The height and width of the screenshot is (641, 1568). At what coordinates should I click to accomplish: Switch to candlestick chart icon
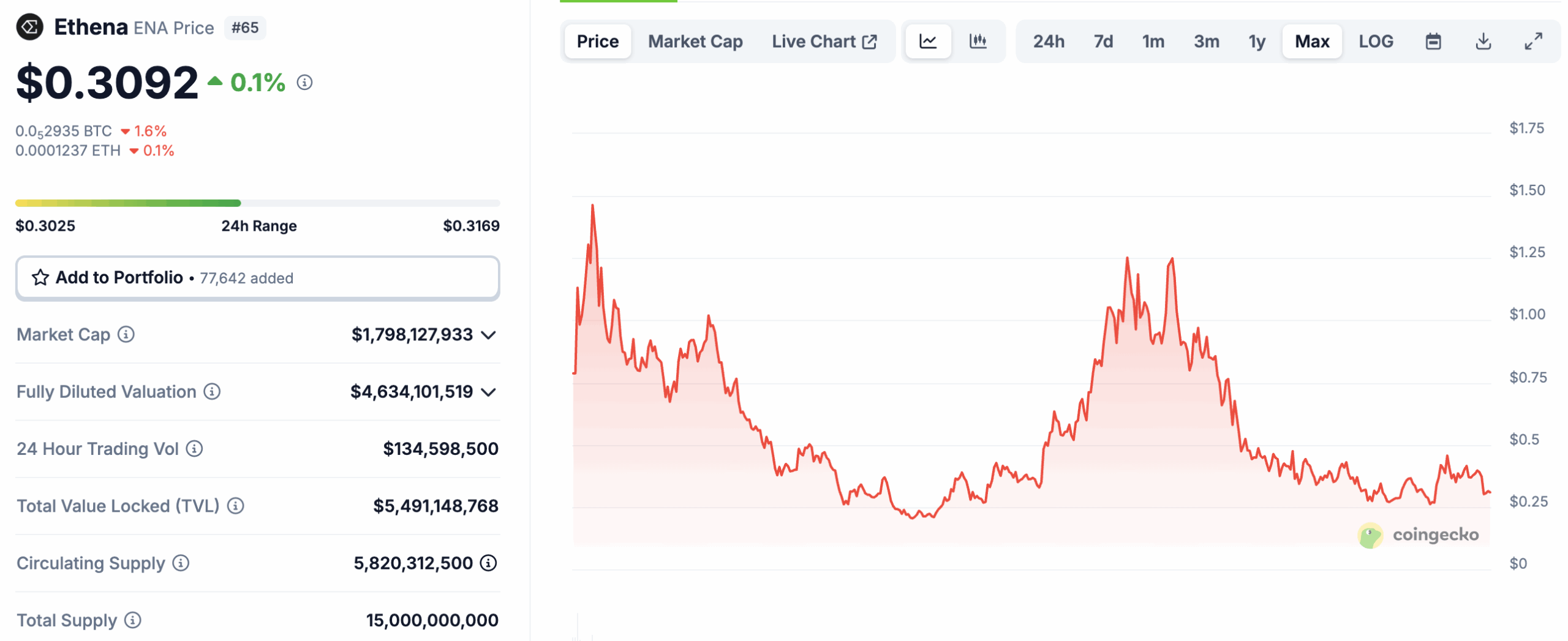tap(978, 42)
